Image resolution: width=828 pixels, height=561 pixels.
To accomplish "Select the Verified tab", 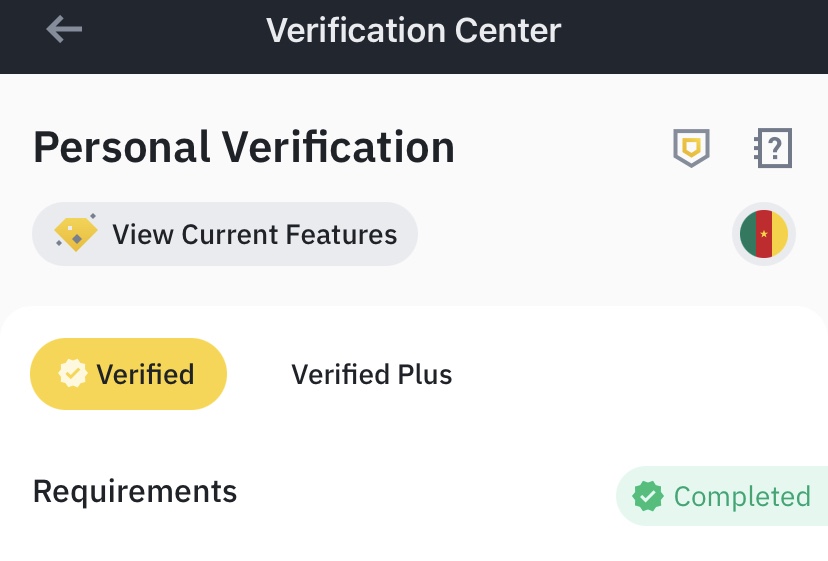I will [x=129, y=374].
